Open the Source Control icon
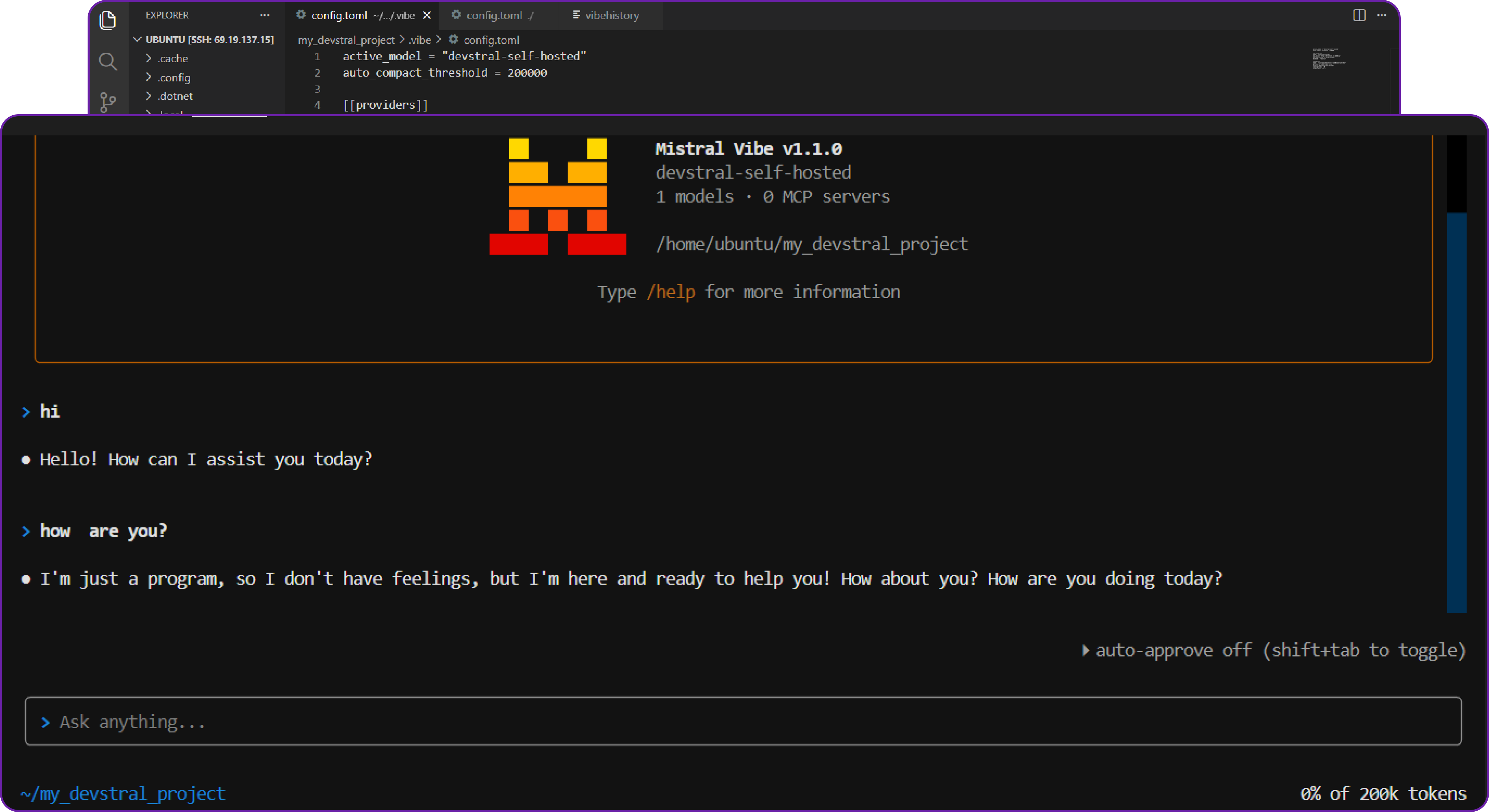 click(x=107, y=102)
